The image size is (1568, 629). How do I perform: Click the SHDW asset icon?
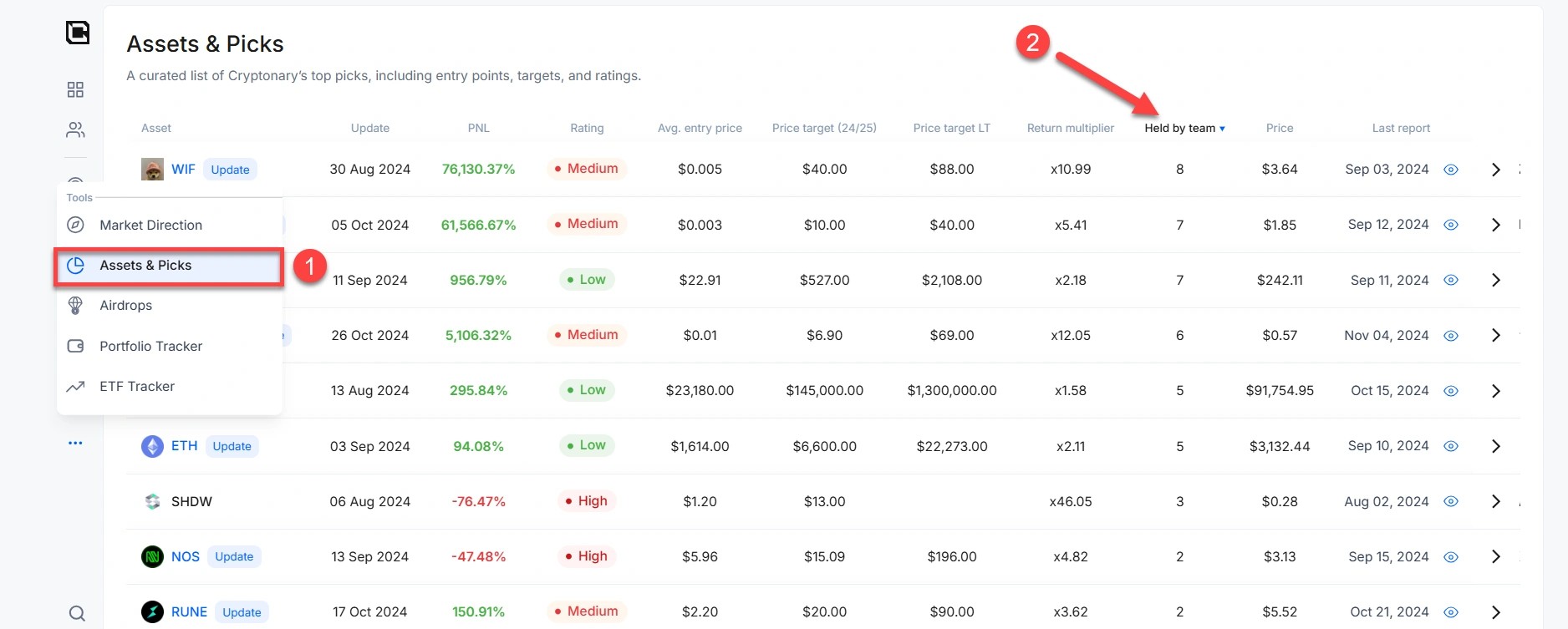pyautogui.click(x=152, y=501)
